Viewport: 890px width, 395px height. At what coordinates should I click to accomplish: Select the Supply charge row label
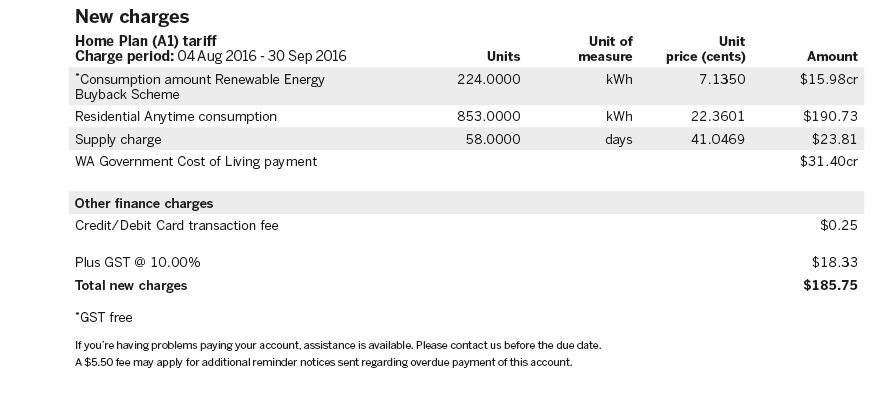[118, 140]
